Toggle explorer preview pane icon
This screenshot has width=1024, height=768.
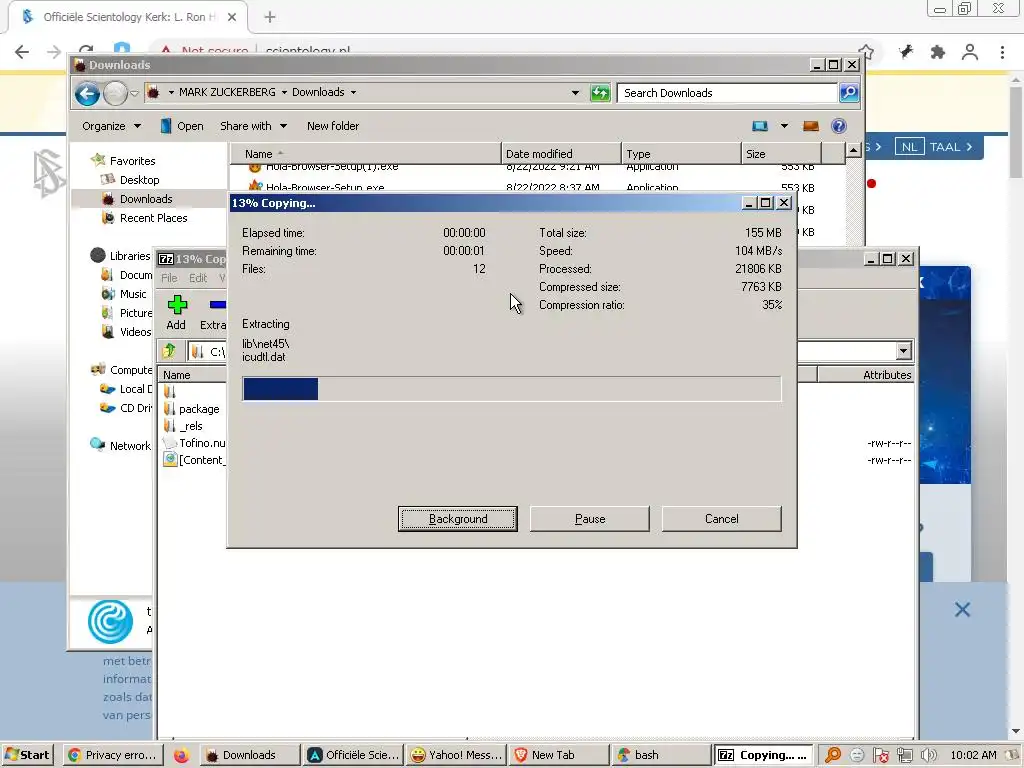coord(811,126)
